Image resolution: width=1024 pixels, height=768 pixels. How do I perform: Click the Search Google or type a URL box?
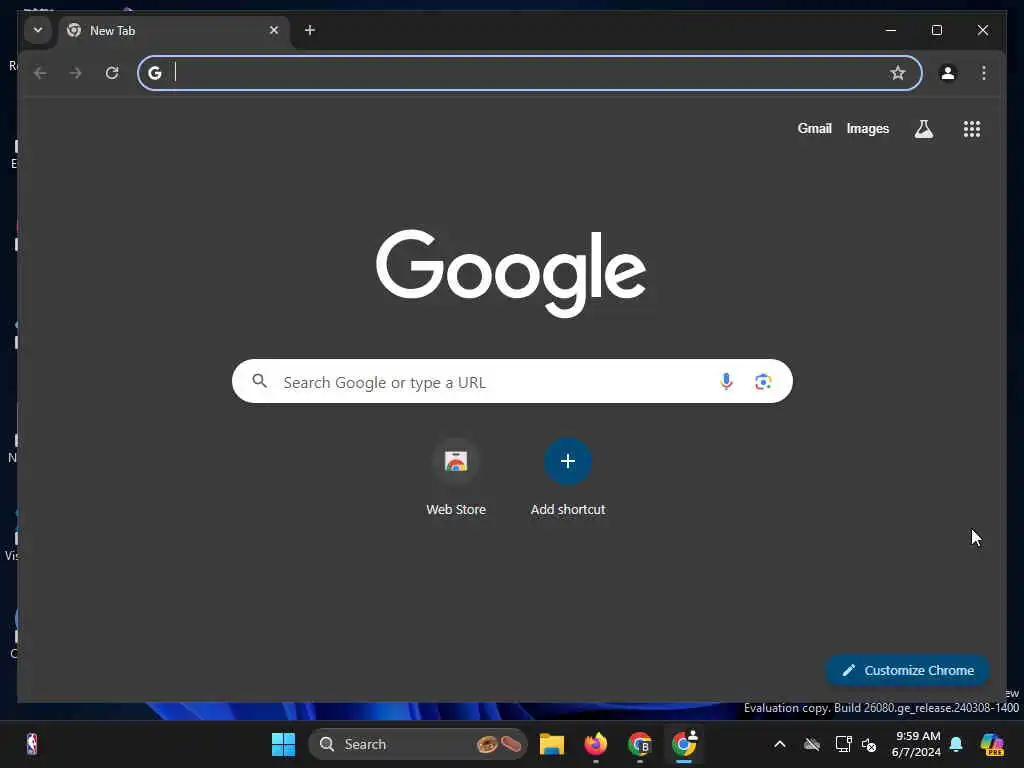(512, 381)
